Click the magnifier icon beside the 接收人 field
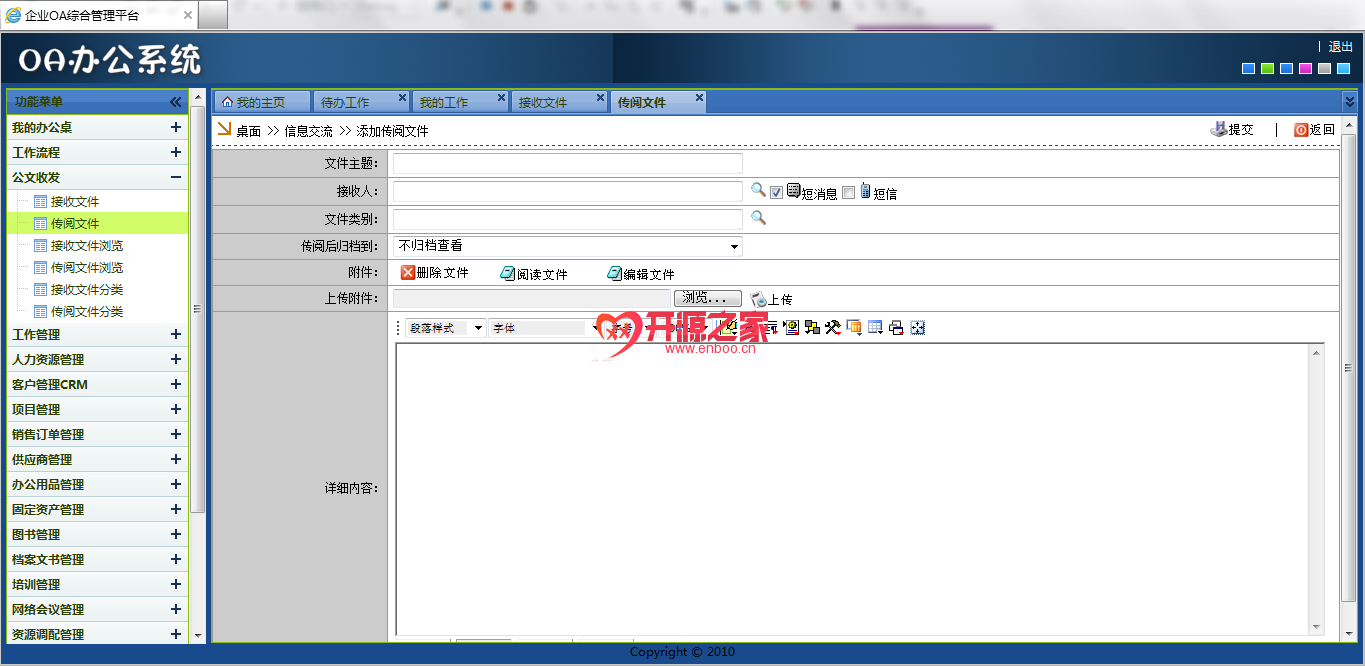1365x666 pixels. (758, 190)
